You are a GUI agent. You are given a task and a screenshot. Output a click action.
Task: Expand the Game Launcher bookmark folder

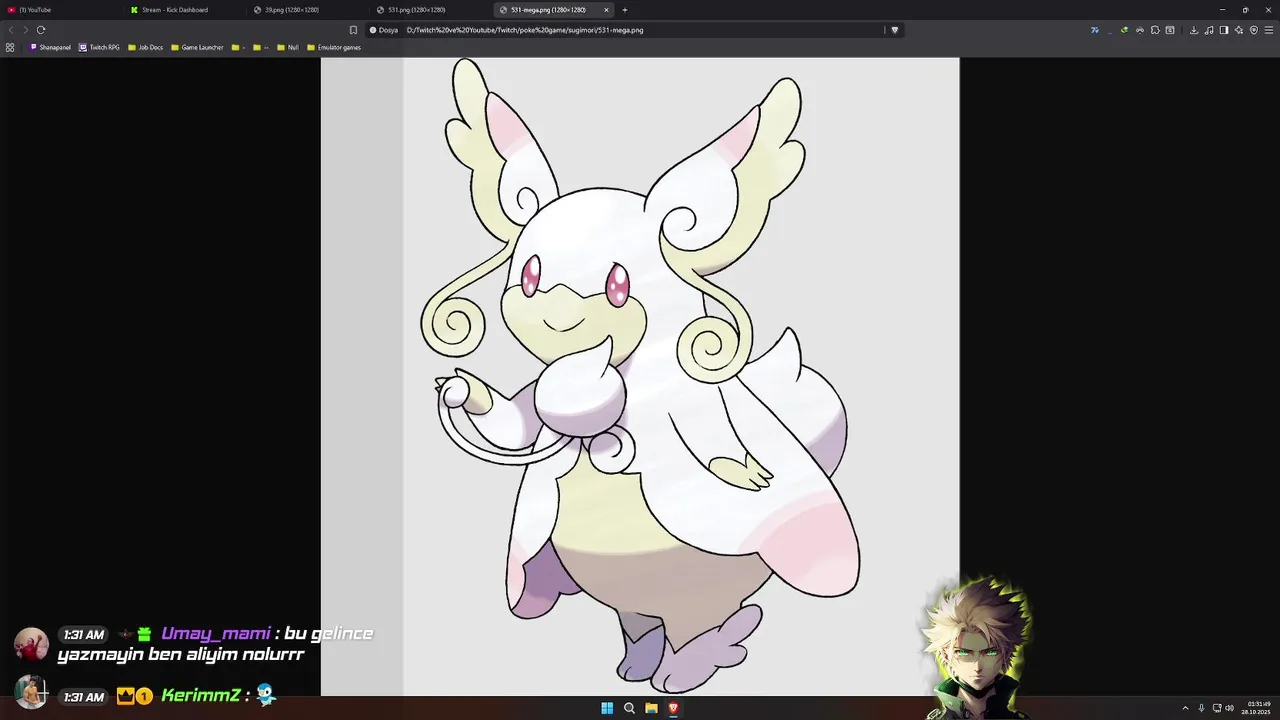click(x=197, y=47)
